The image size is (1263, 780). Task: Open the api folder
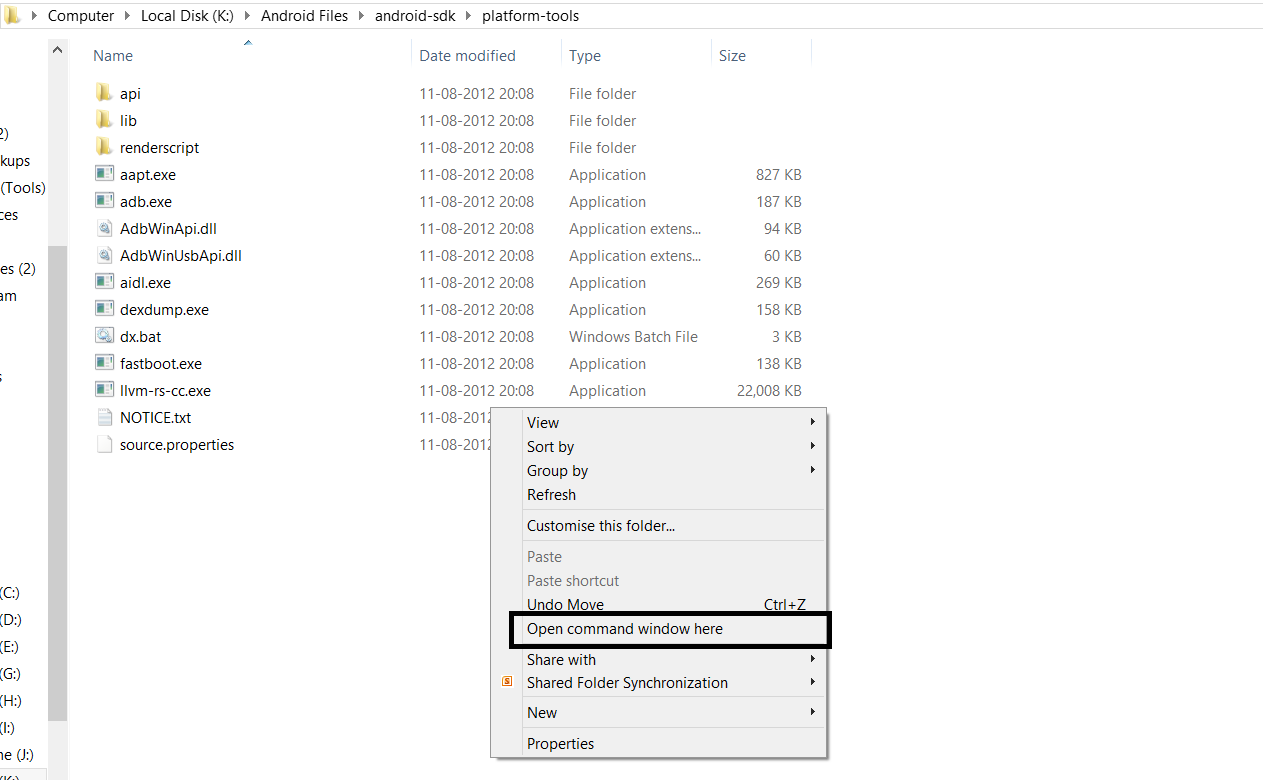pos(131,93)
